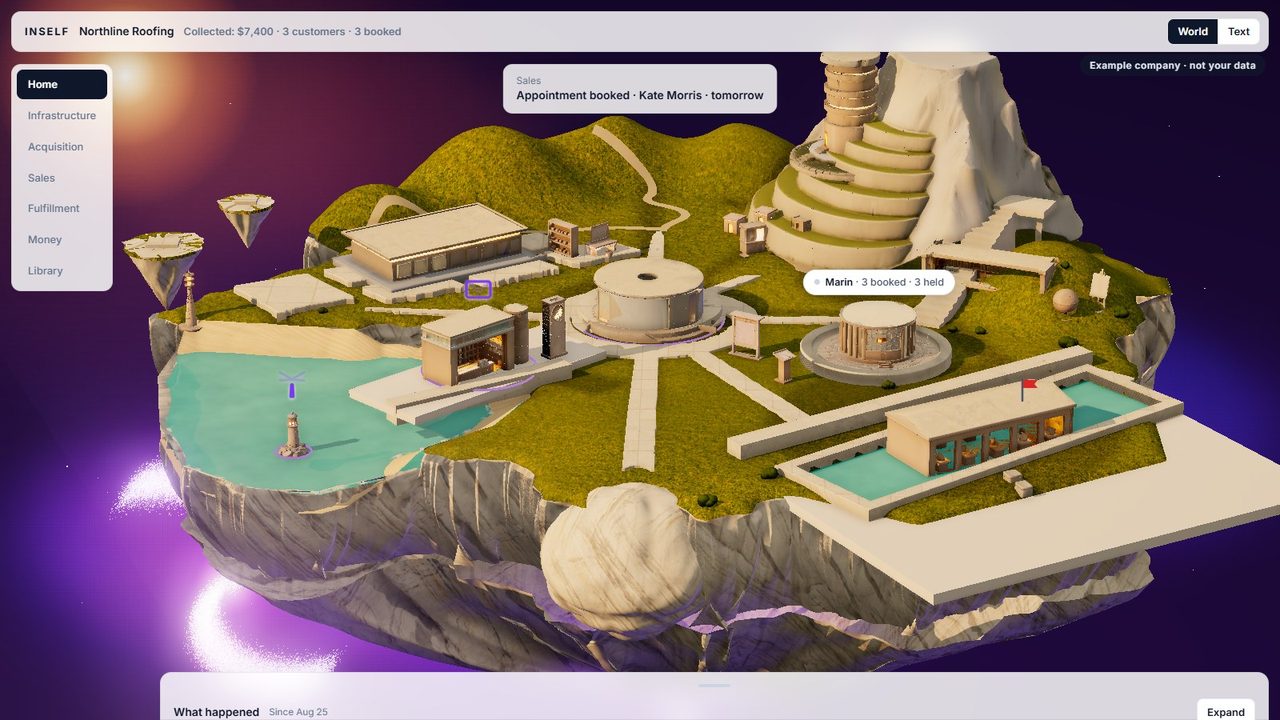Open the Library section
The width and height of the screenshot is (1280, 720).
tap(62, 270)
